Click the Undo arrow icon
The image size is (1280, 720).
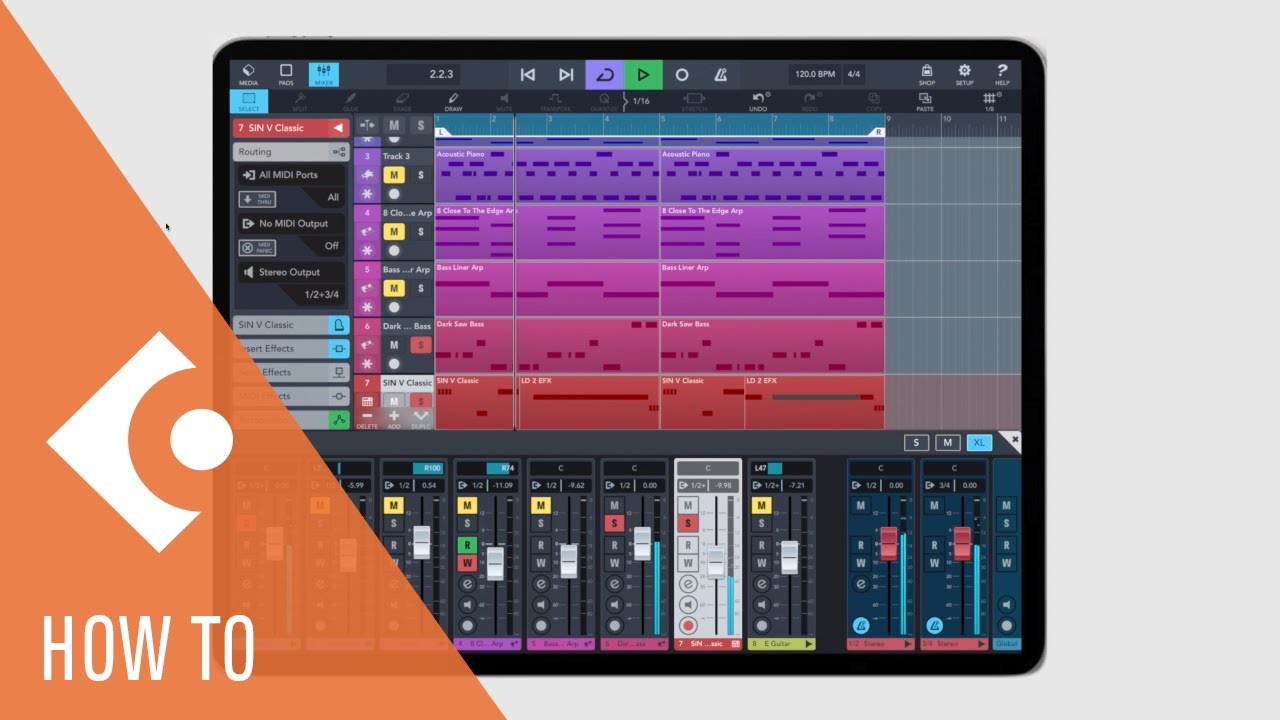[x=758, y=101]
